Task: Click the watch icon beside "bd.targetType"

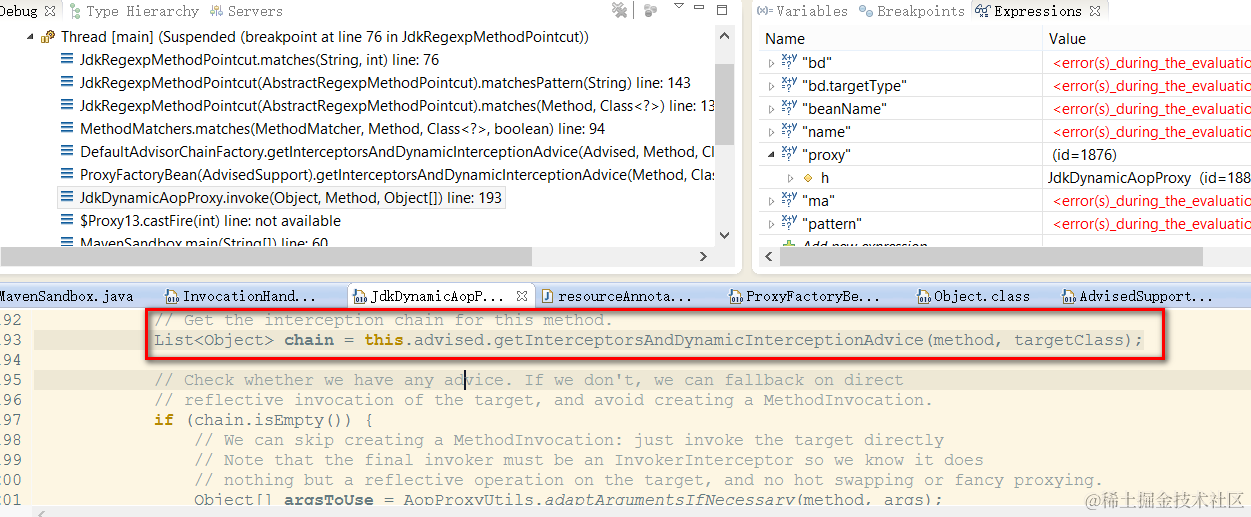Action: (789, 85)
